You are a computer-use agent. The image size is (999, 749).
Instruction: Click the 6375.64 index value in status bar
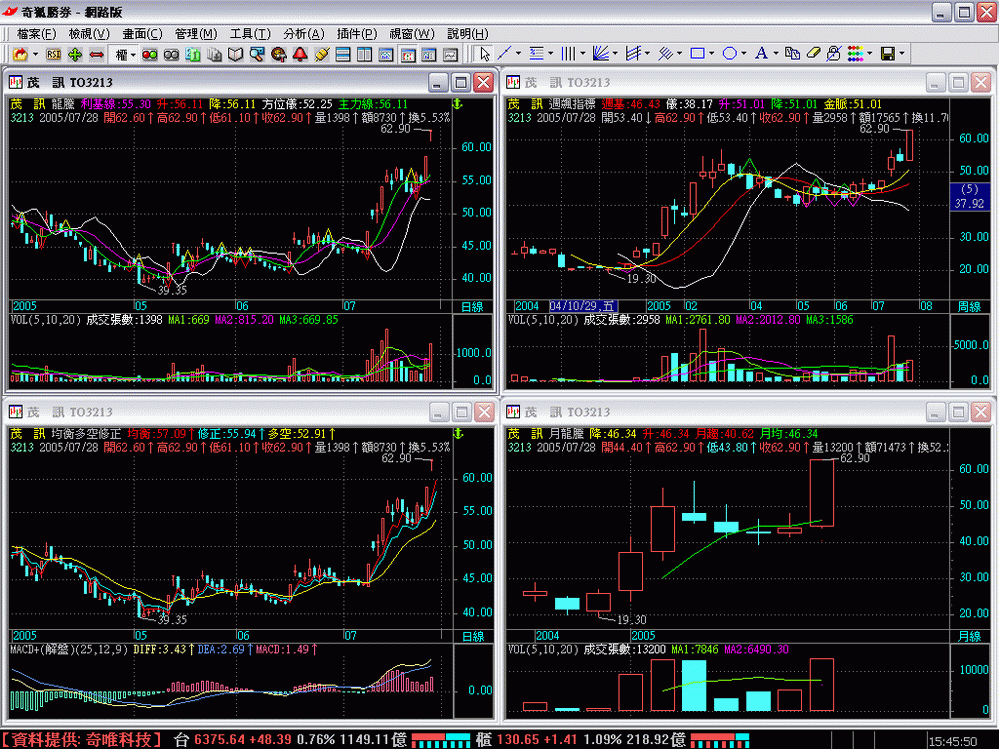click(220, 739)
